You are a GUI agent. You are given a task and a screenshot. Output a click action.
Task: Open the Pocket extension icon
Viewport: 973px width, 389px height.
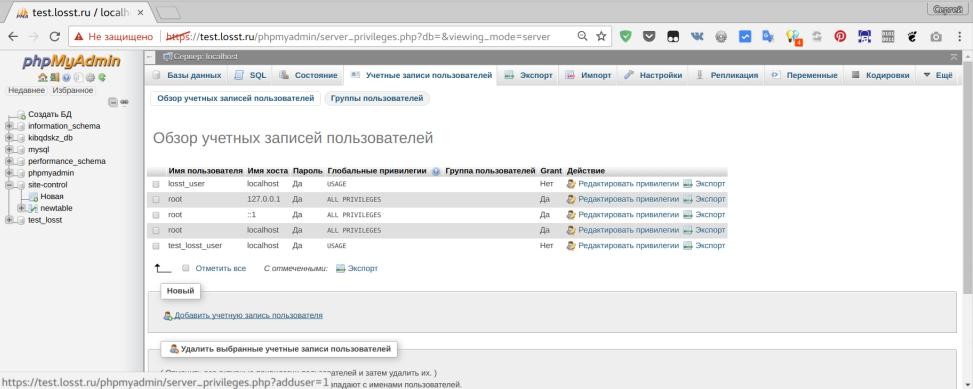pos(649,37)
